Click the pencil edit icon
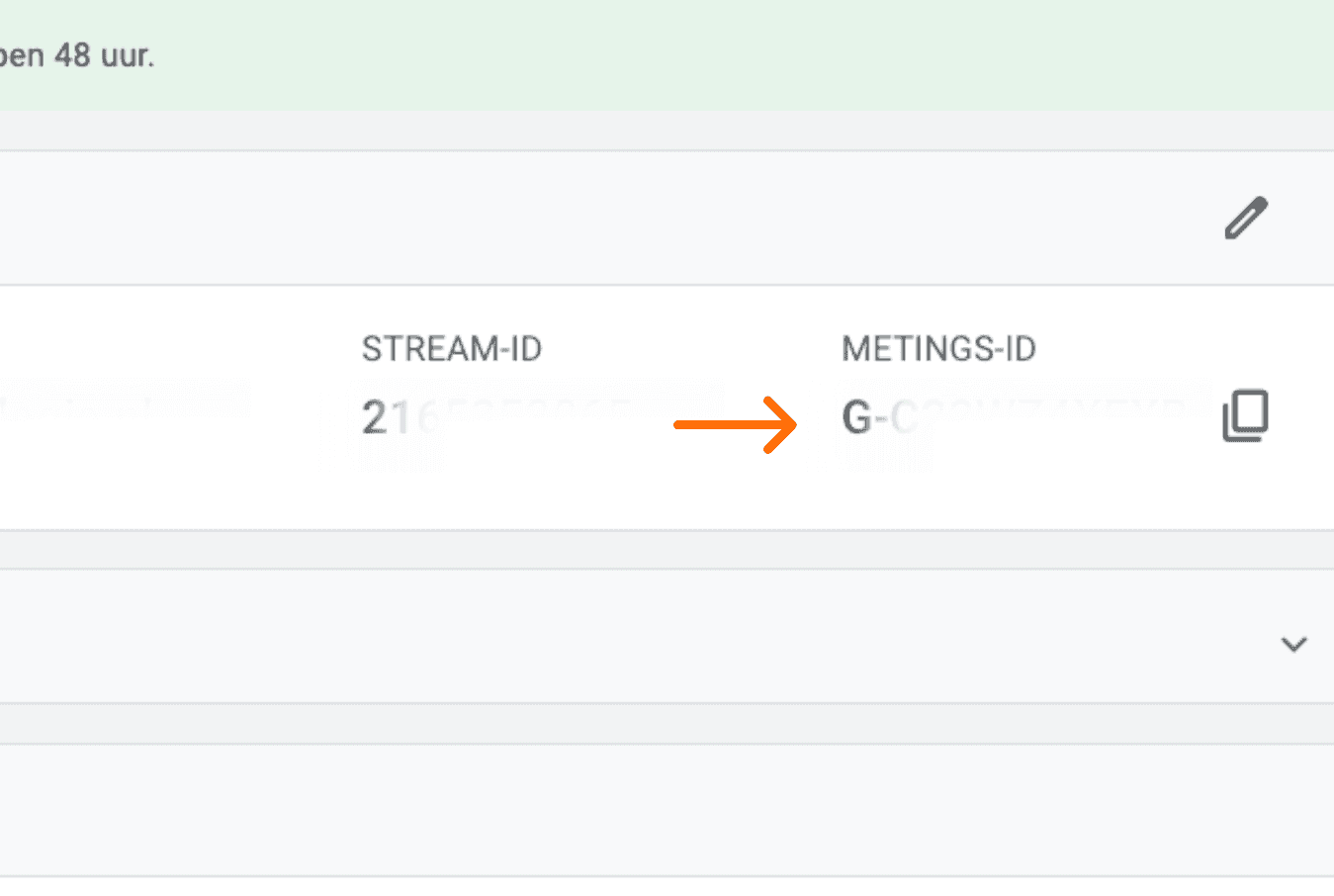1334x896 pixels. click(x=1245, y=219)
